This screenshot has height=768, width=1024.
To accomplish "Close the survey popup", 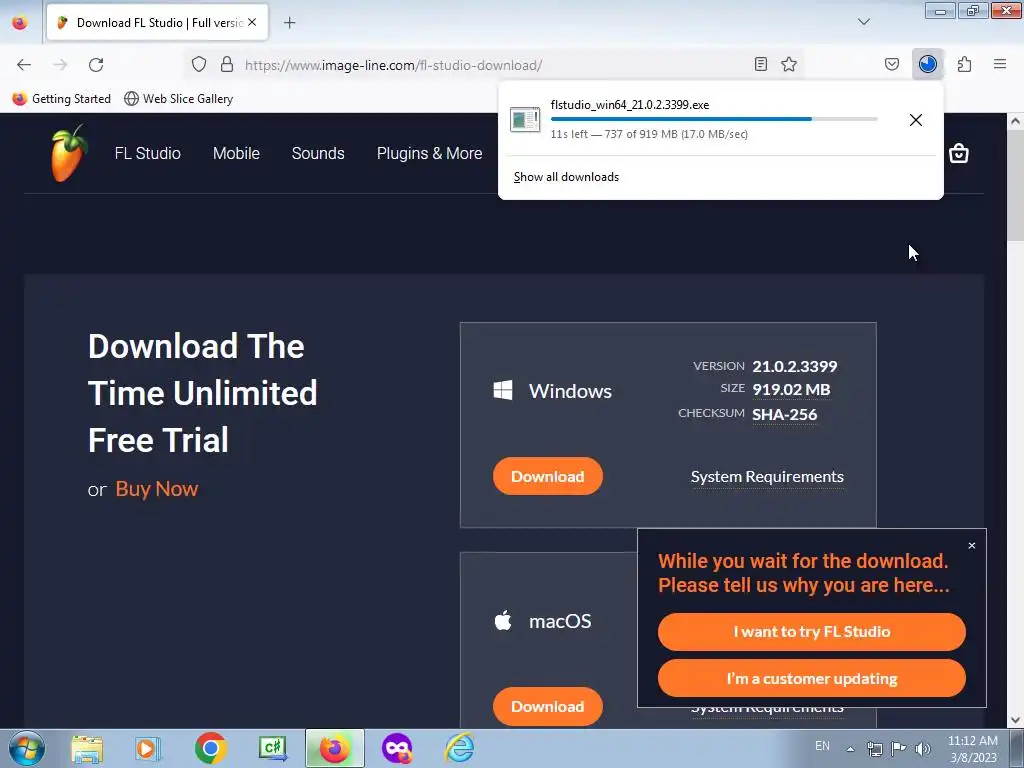I will [x=972, y=545].
